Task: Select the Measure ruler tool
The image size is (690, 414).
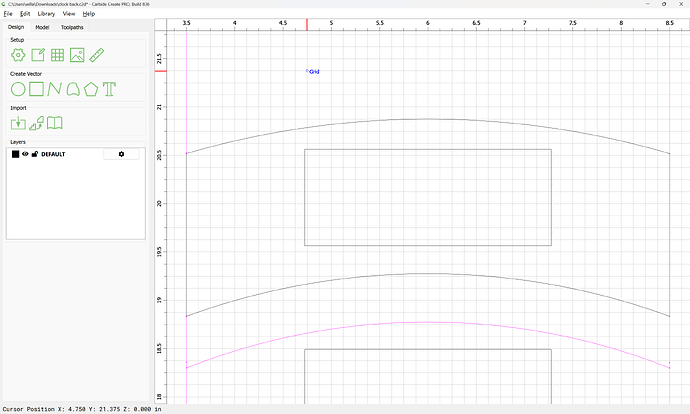Action: [x=97, y=55]
